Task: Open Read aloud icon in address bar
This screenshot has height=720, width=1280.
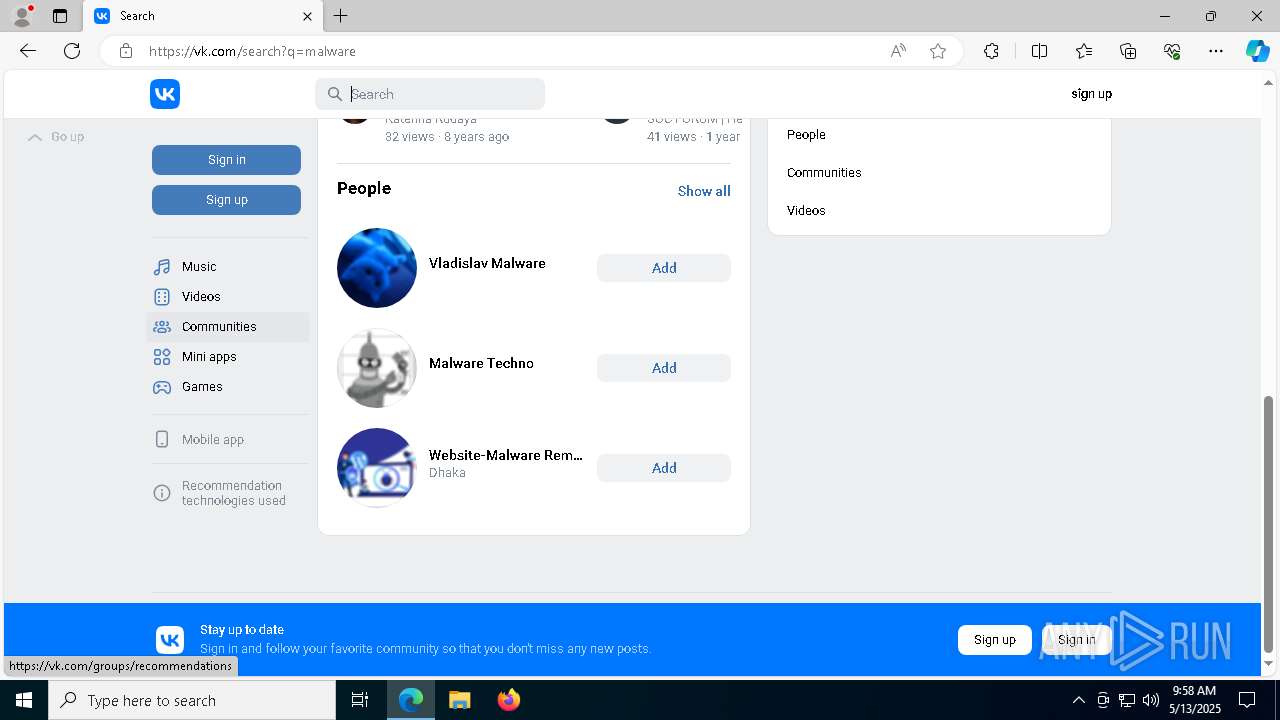Action: (x=898, y=51)
